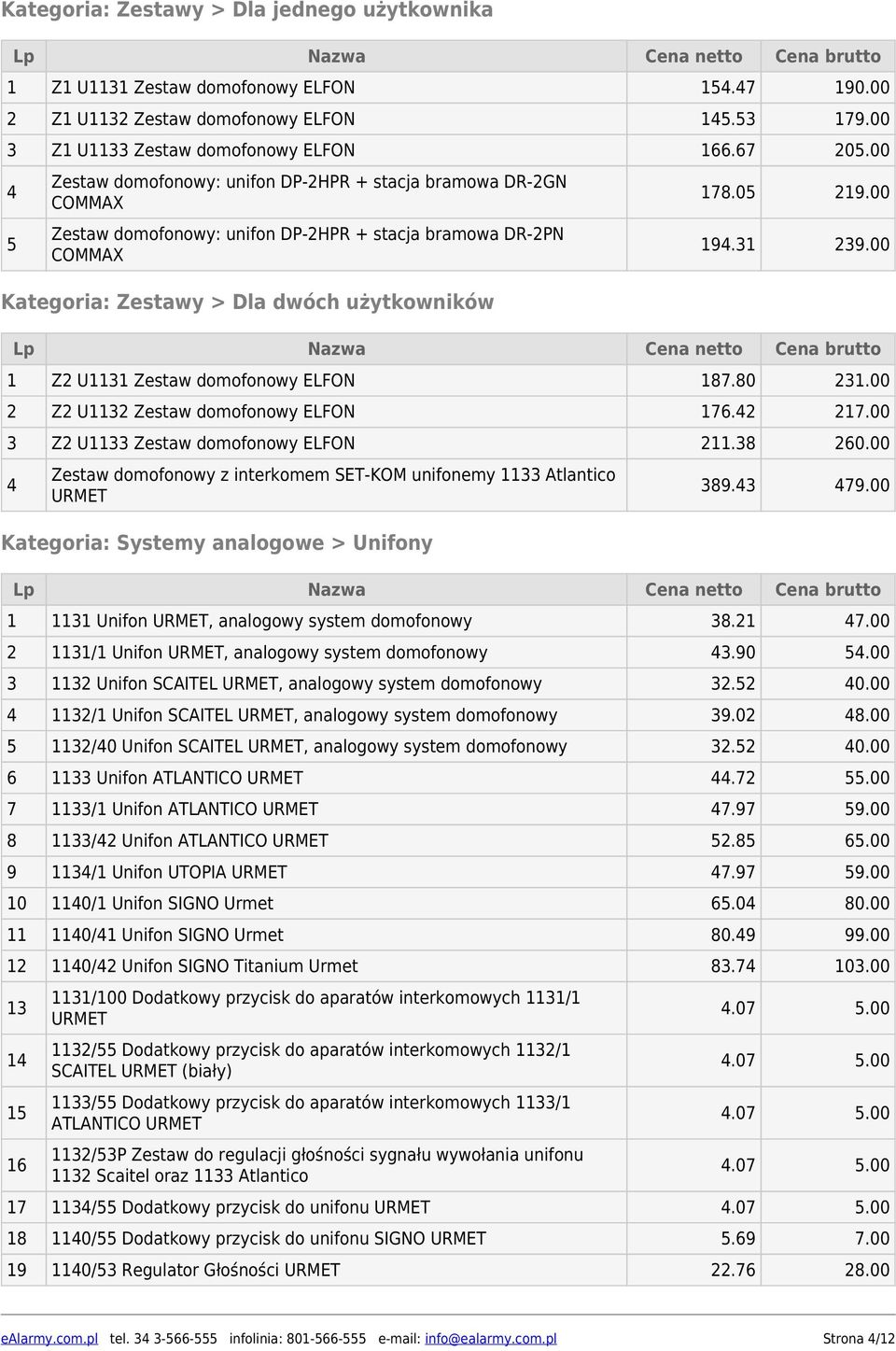Viewport: 896px width, 1351px height.
Task: Click '1140/55 Dodatkowy przycisk do unifonu SIGNO URMET'
Action: (269, 1239)
